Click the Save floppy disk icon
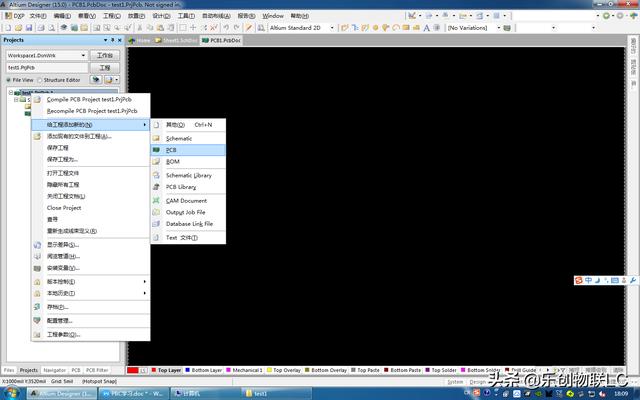 pos(29,28)
